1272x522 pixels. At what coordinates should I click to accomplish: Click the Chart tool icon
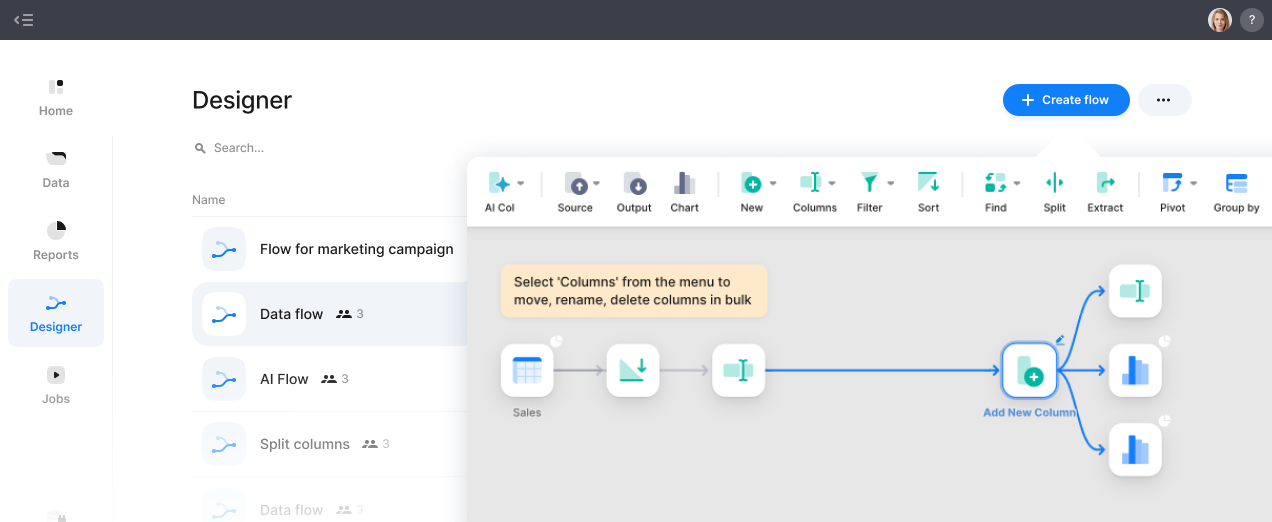[x=684, y=184]
